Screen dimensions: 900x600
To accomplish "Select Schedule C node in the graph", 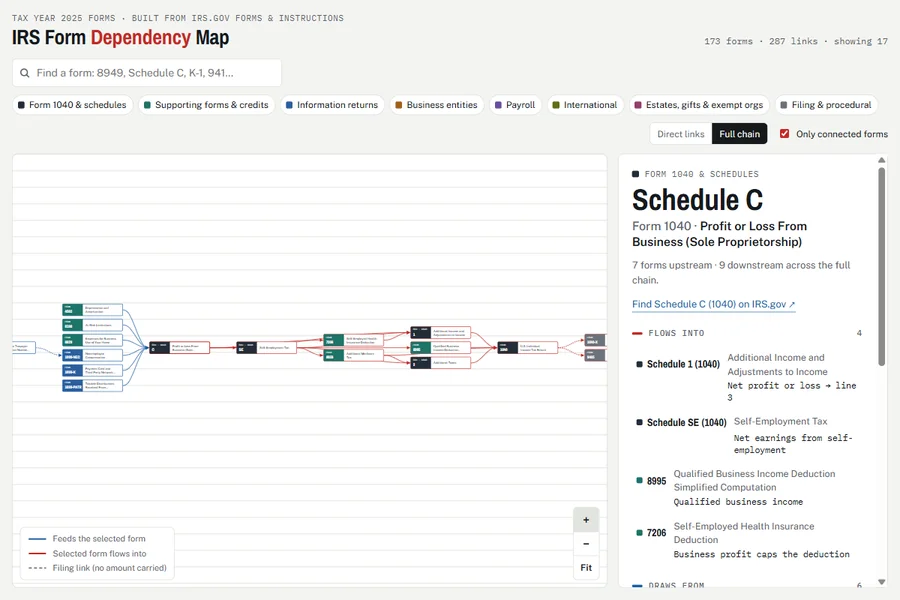I will click(x=180, y=347).
